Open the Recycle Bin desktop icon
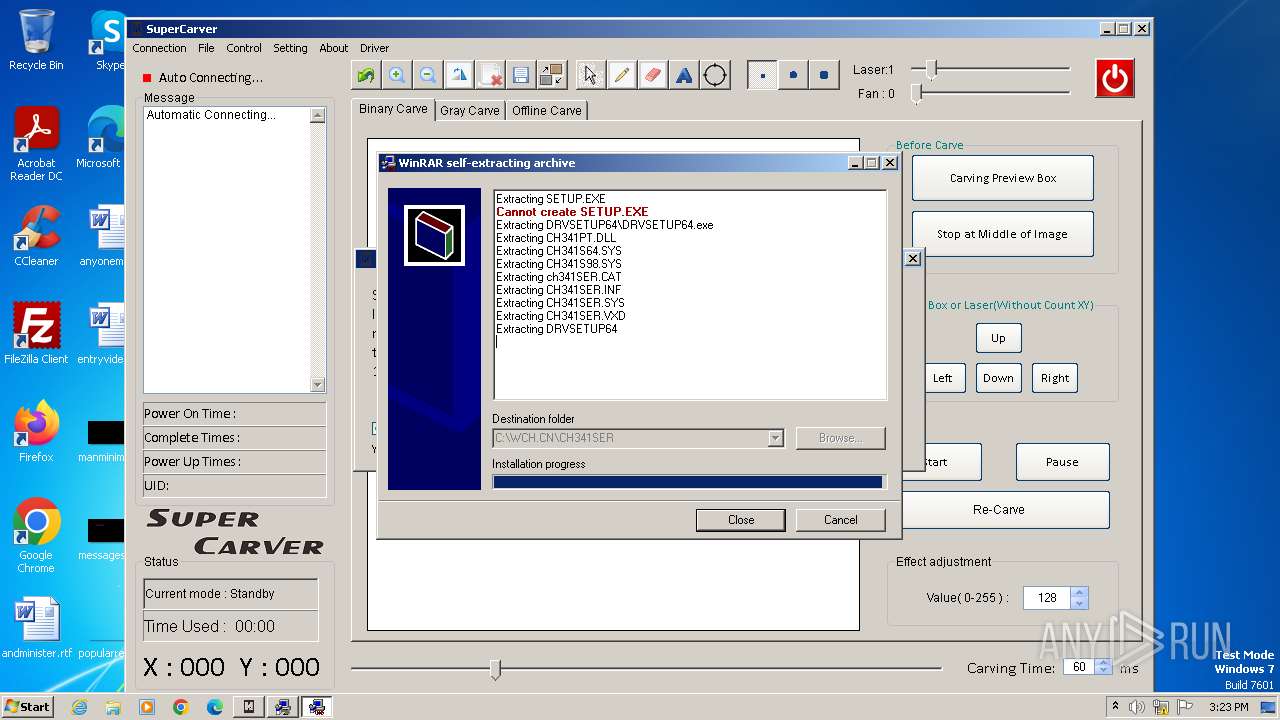 coord(36,40)
